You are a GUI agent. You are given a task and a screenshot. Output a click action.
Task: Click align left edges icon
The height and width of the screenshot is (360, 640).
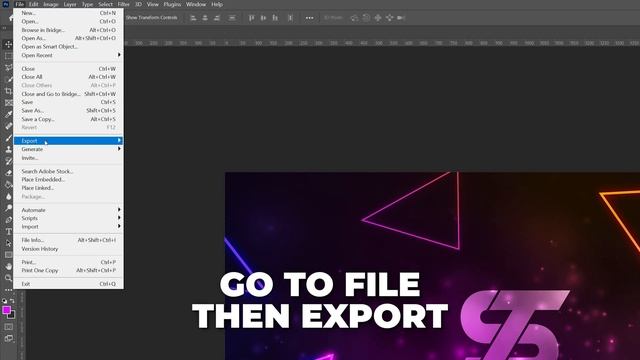tap(193, 18)
